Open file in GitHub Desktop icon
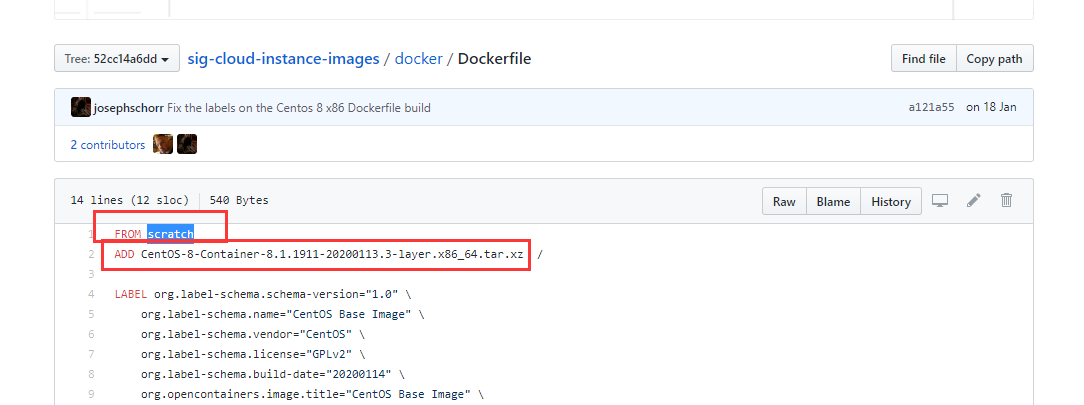 pyautogui.click(x=940, y=201)
